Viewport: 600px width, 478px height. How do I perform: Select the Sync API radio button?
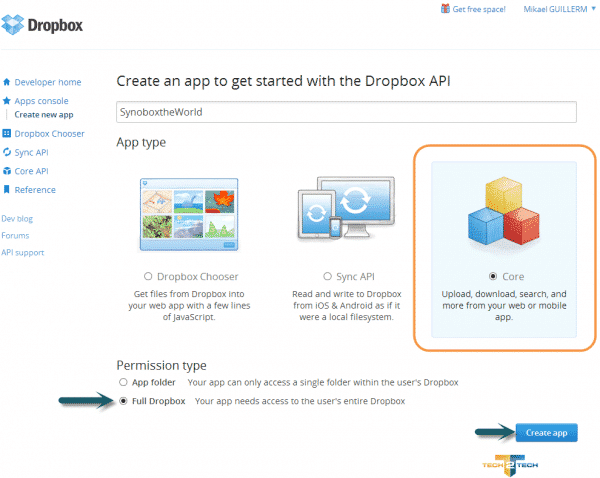tap(327, 276)
